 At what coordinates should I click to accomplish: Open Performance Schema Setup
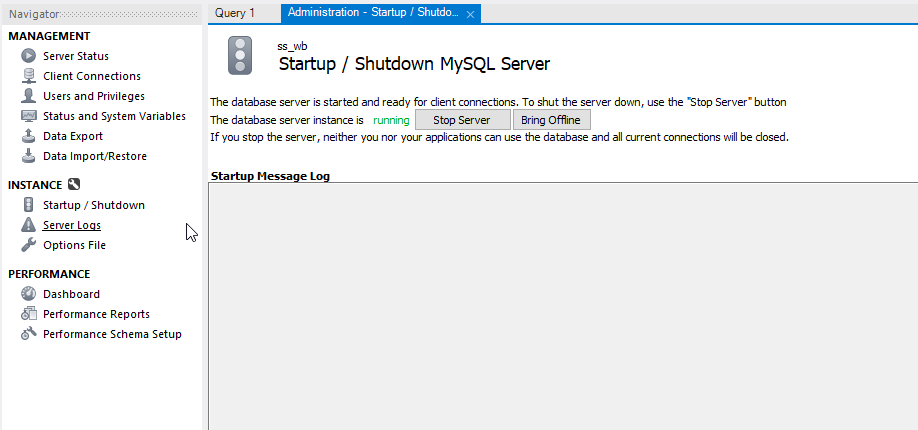(x=112, y=334)
